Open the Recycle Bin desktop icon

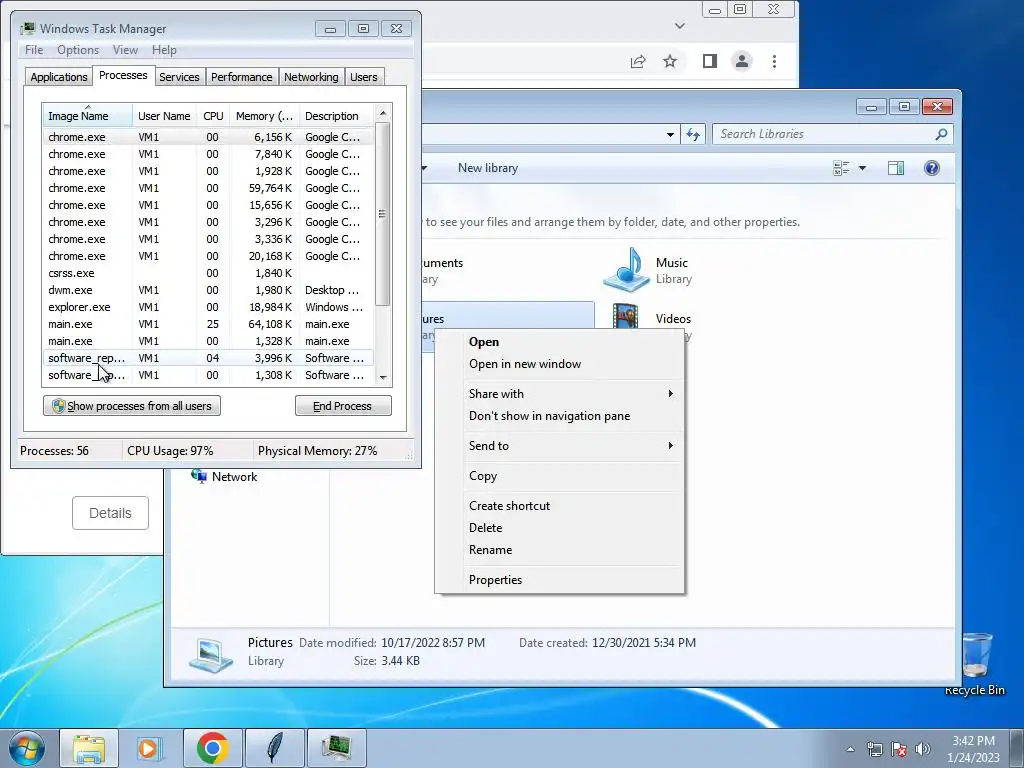[975, 664]
